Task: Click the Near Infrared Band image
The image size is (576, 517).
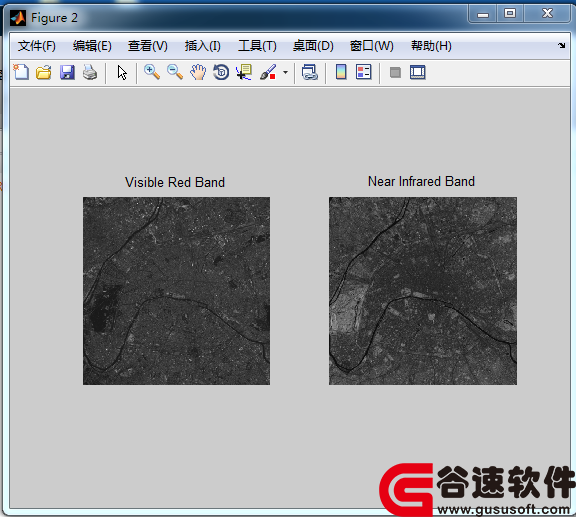Action: tap(423, 291)
